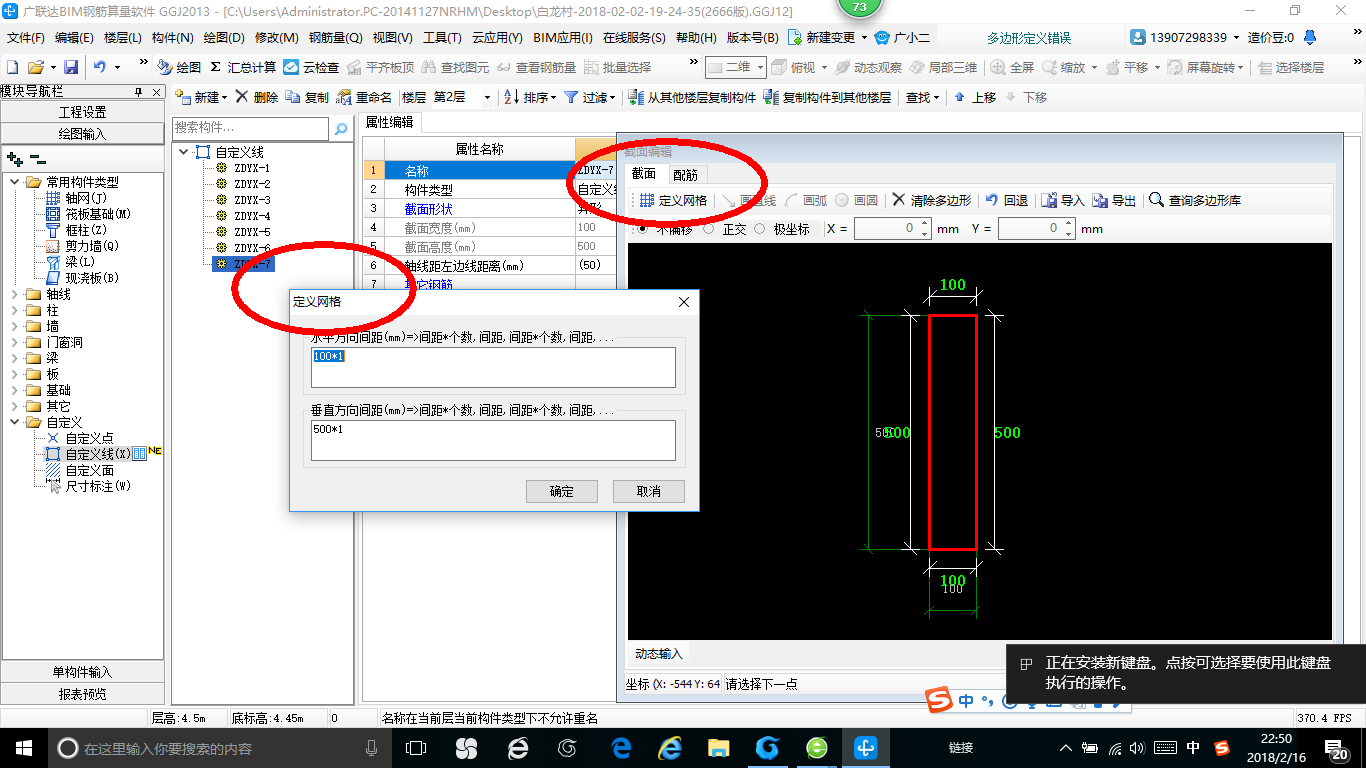Screen dimensions: 1366x768
Task: Click 删除 delete component button
Action: (x=257, y=97)
